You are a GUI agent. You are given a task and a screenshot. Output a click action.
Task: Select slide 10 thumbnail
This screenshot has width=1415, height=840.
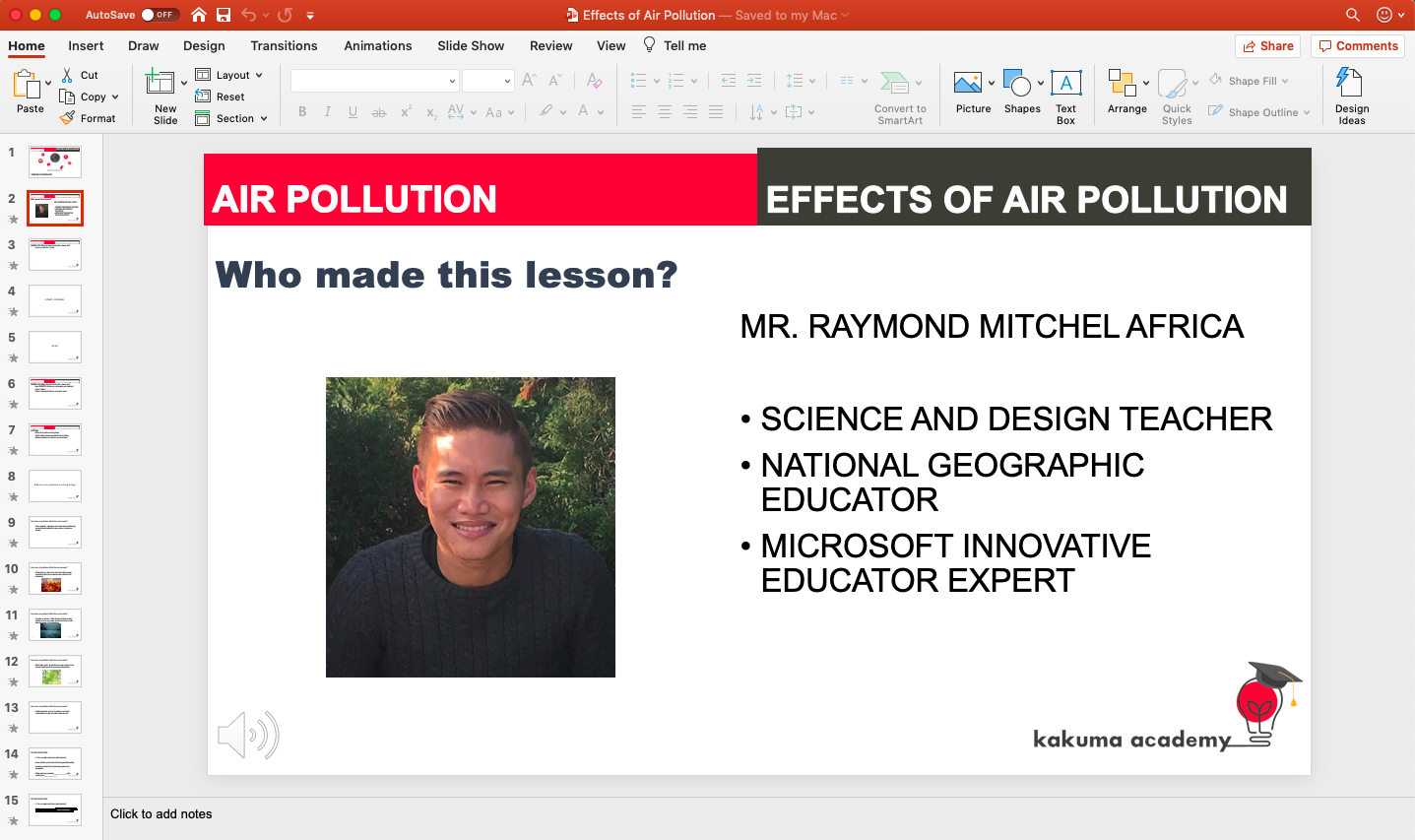coord(55,578)
